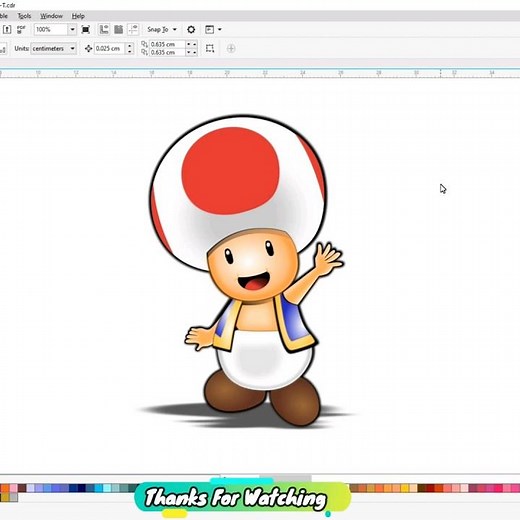Viewport: 520px width, 520px height.
Task: Open Options with the gear icon
Action: [191, 29]
